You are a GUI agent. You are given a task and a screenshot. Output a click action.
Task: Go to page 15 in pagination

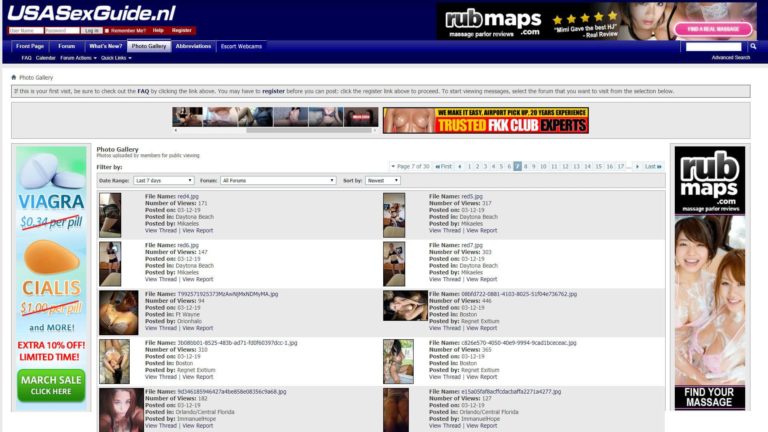[599, 167]
